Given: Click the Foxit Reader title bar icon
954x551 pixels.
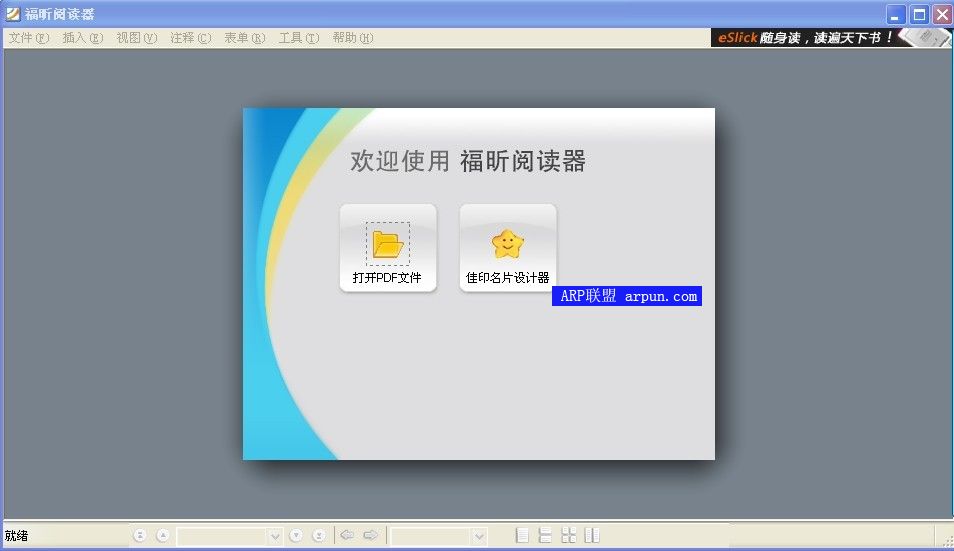Looking at the screenshot, I should [x=13, y=13].
